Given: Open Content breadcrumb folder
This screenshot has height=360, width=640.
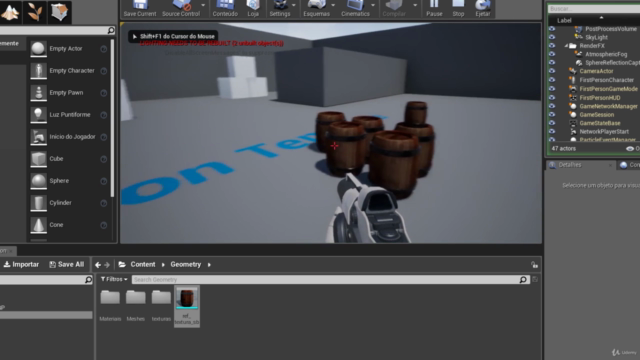Looking at the screenshot, I should pos(143,264).
